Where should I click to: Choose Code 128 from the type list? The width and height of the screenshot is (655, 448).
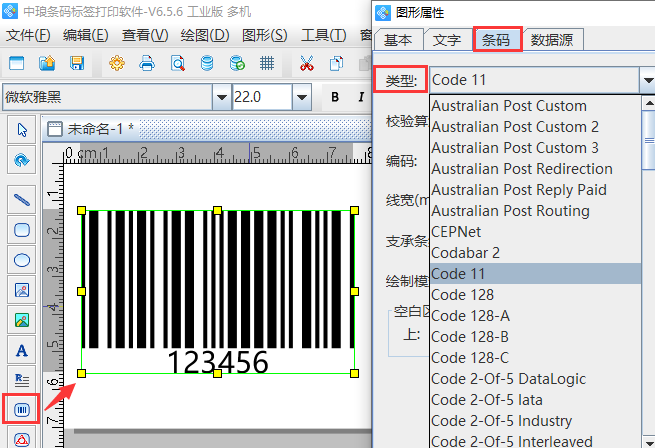pyautogui.click(x=464, y=294)
